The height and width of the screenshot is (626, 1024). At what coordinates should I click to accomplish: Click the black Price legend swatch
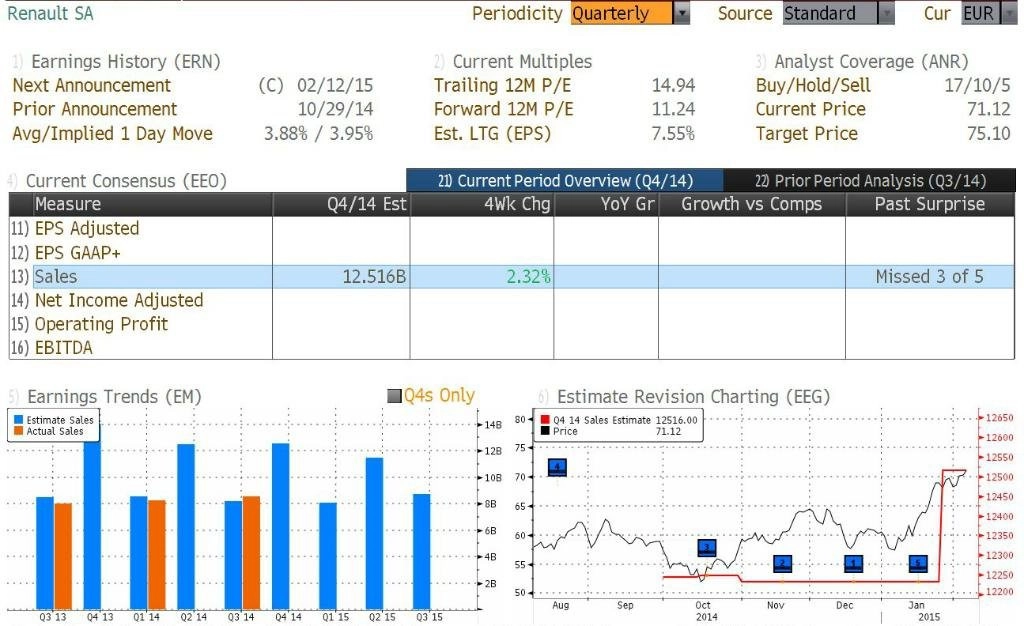point(545,431)
